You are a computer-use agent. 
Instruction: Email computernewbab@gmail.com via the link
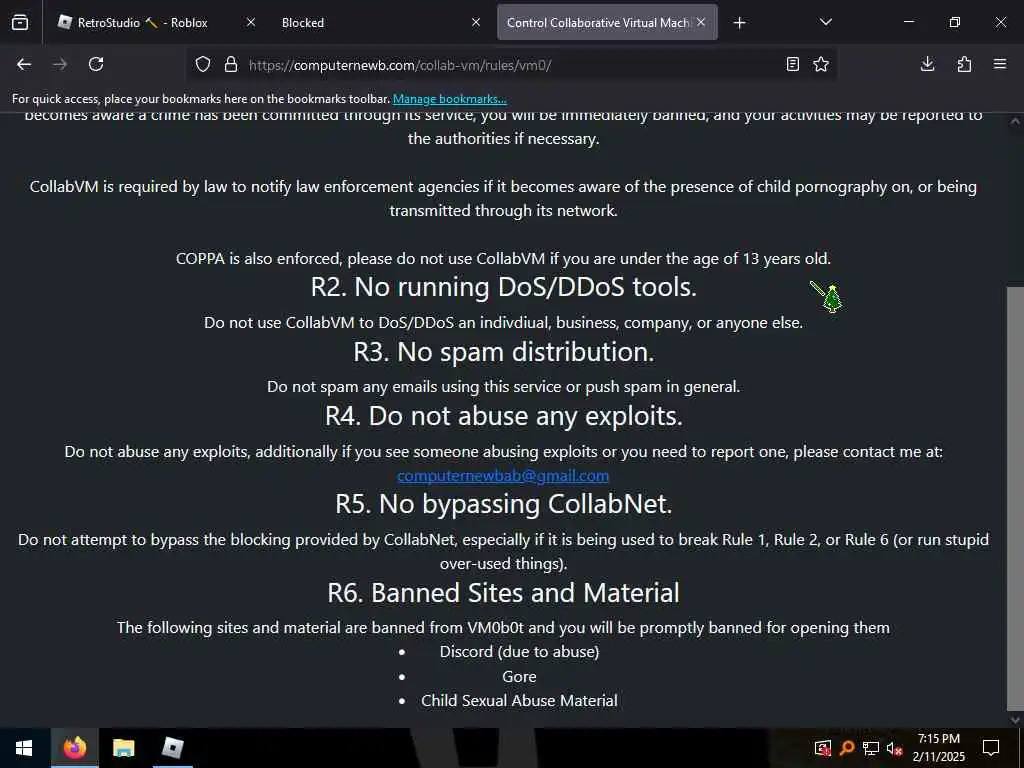point(503,475)
